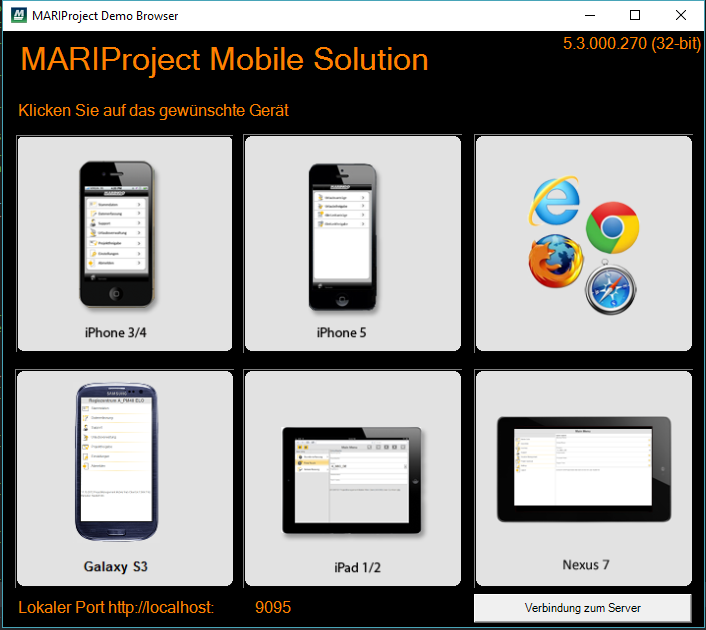Click the "Galaxy S3" caption text
Screen dimensions: 706x630
(x=116, y=567)
